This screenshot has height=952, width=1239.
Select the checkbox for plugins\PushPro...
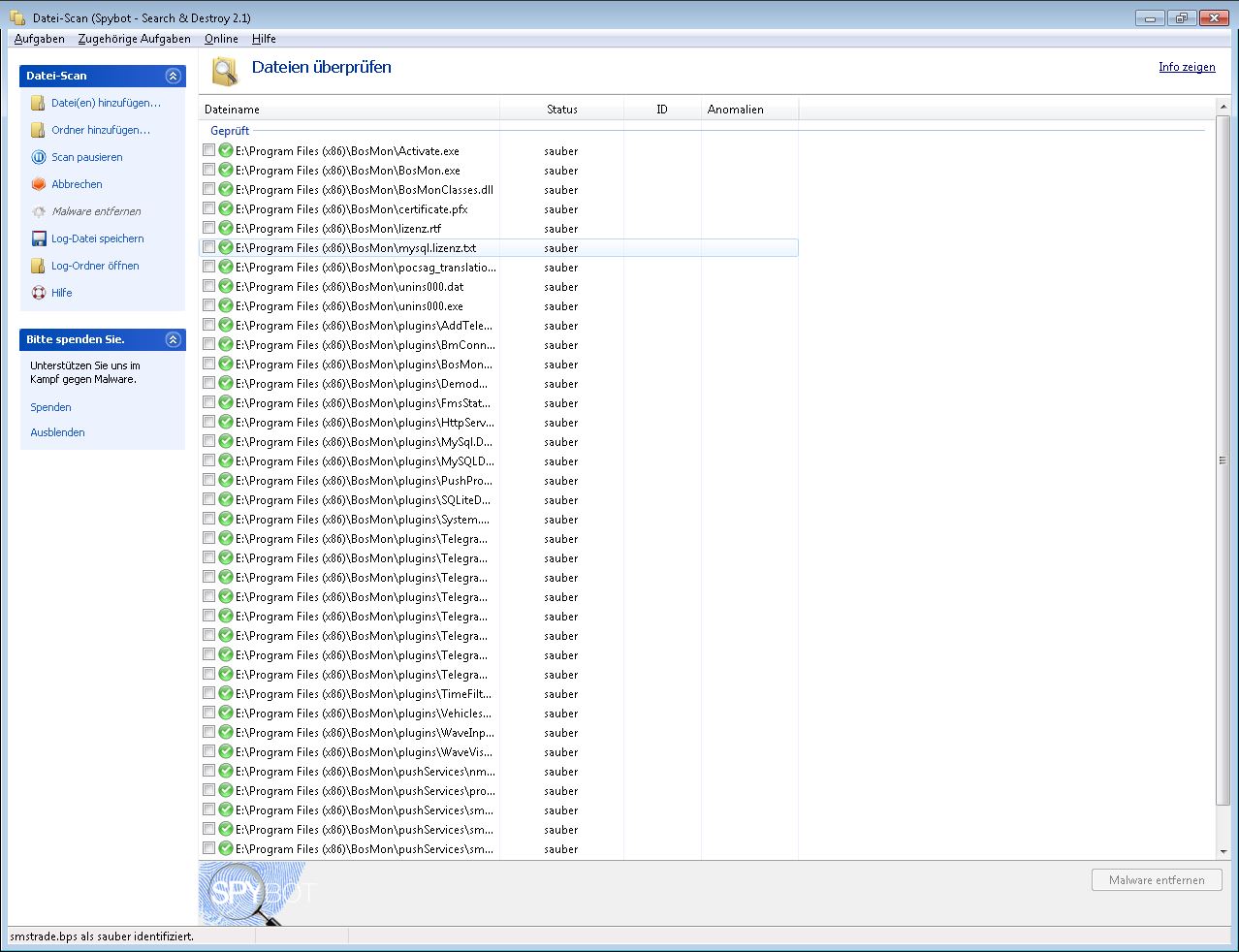click(x=208, y=480)
